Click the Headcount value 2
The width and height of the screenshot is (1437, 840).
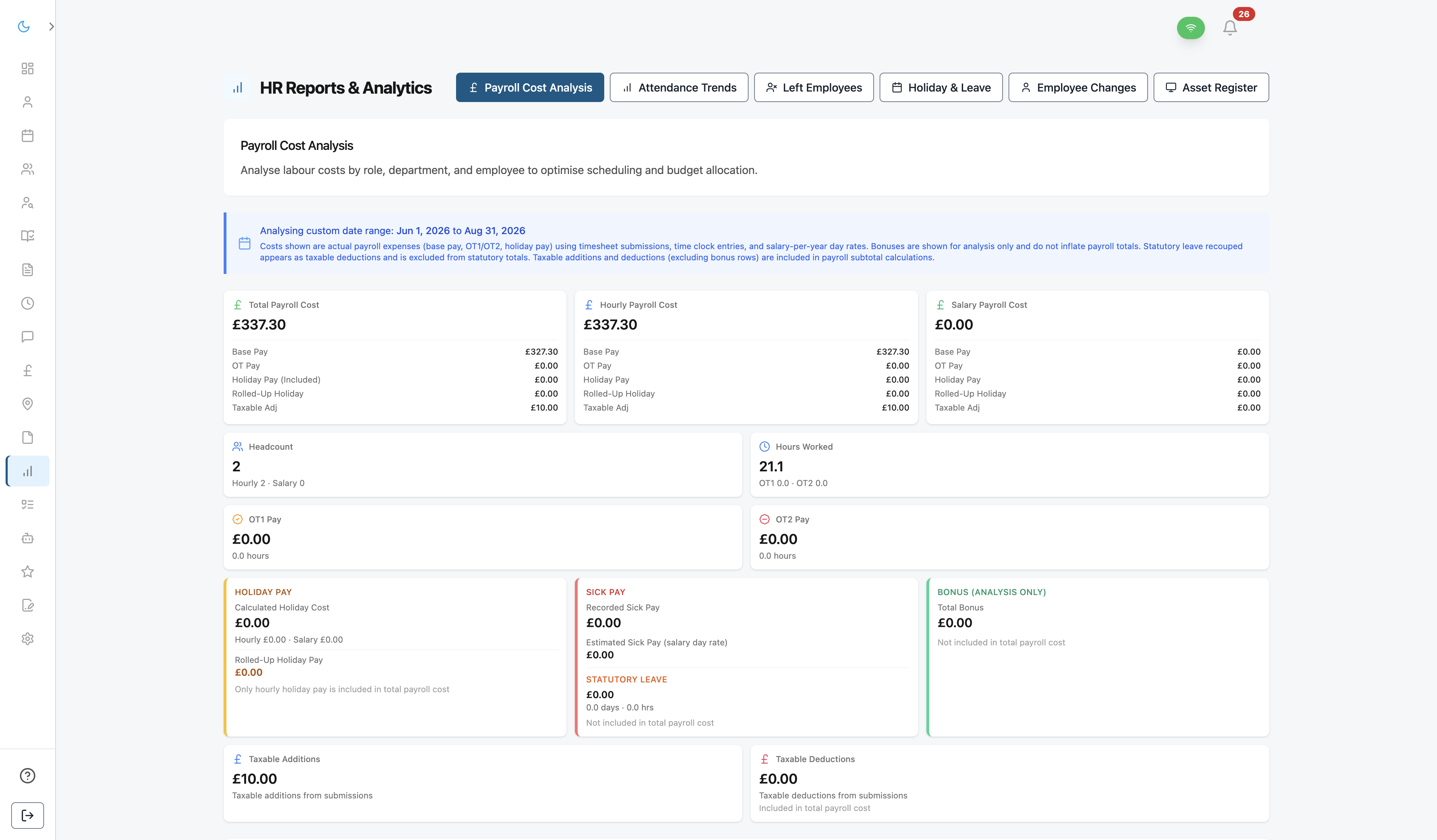point(236,466)
